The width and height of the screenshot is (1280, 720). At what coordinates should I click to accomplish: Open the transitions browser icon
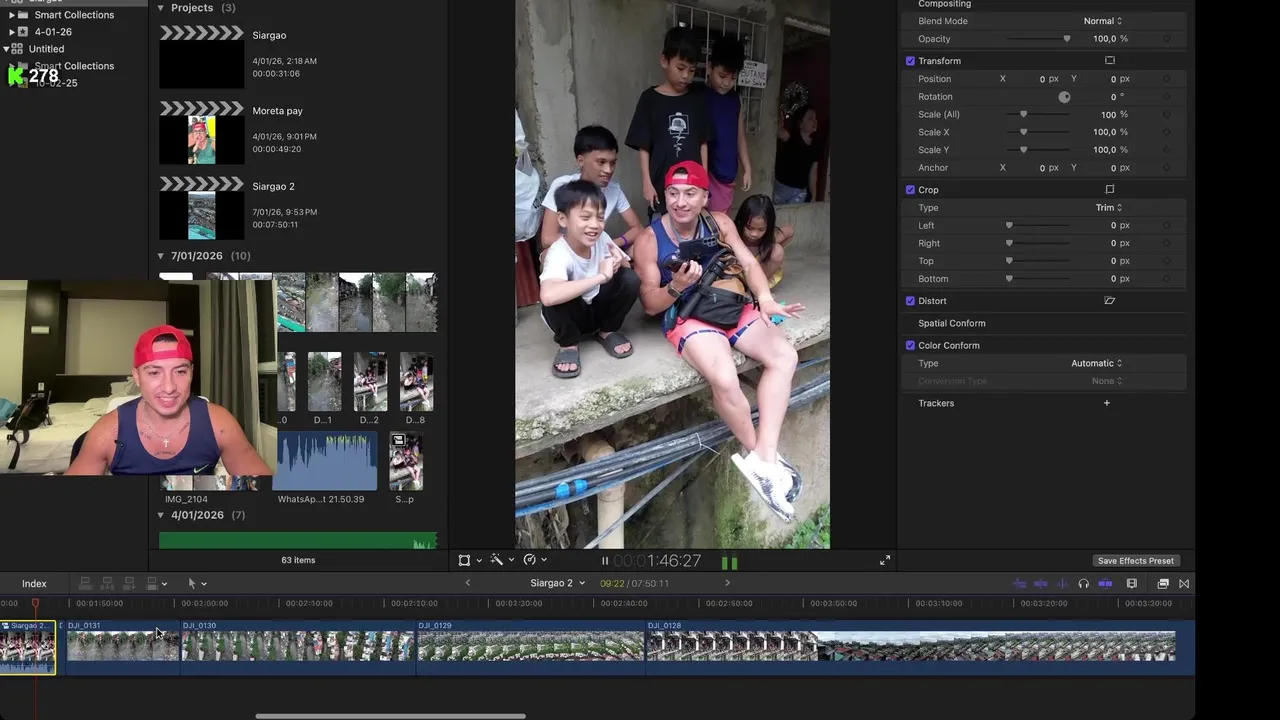1184,584
